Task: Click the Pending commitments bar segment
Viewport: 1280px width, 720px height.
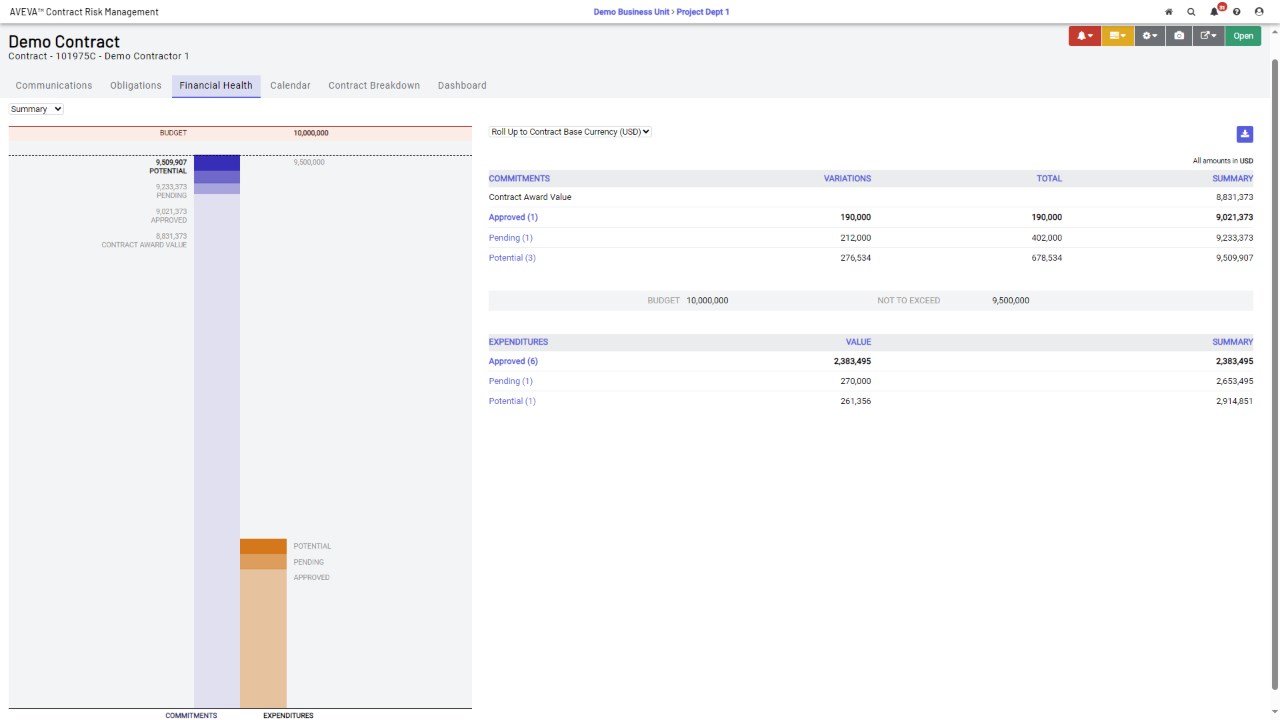Action: coord(217,177)
